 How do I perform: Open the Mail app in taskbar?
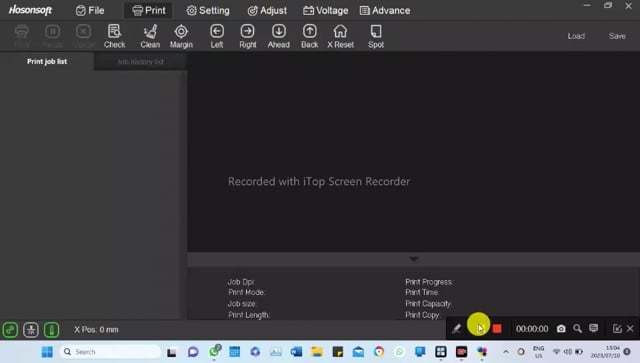(x=358, y=352)
